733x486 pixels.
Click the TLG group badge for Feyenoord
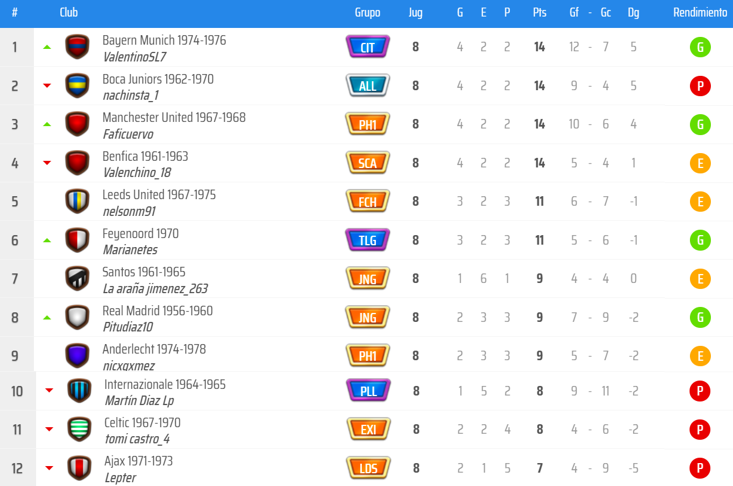pos(367,240)
